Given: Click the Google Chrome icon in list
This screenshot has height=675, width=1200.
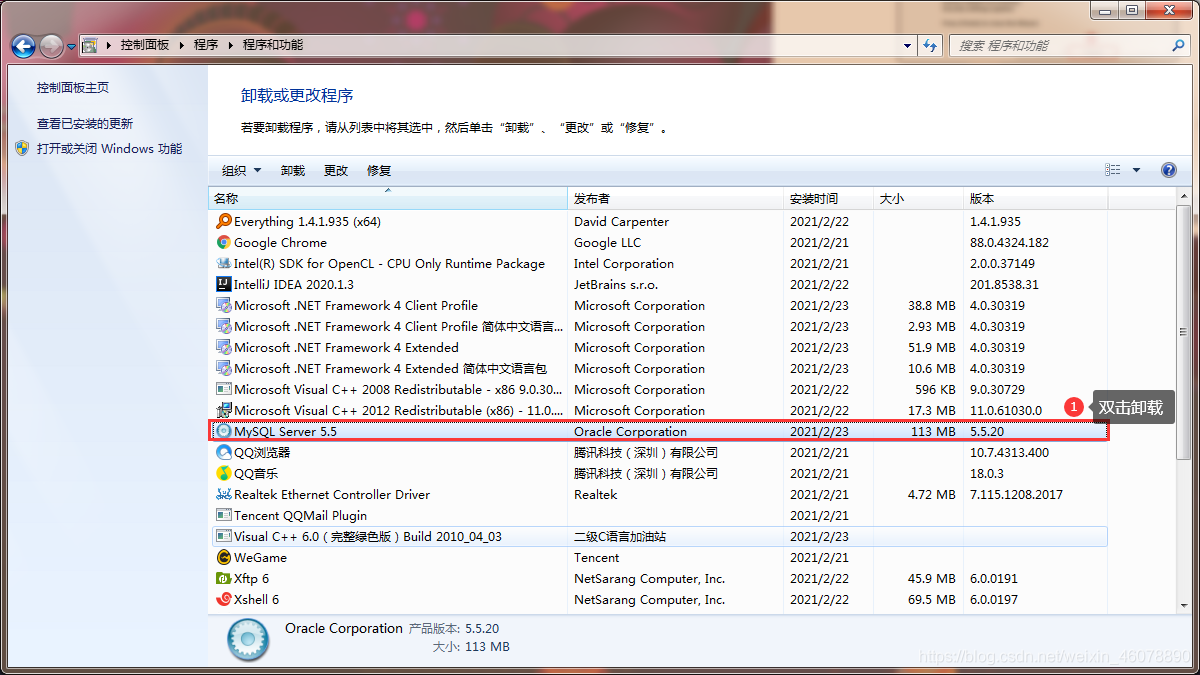Looking at the screenshot, I should [x=224, y=243].
